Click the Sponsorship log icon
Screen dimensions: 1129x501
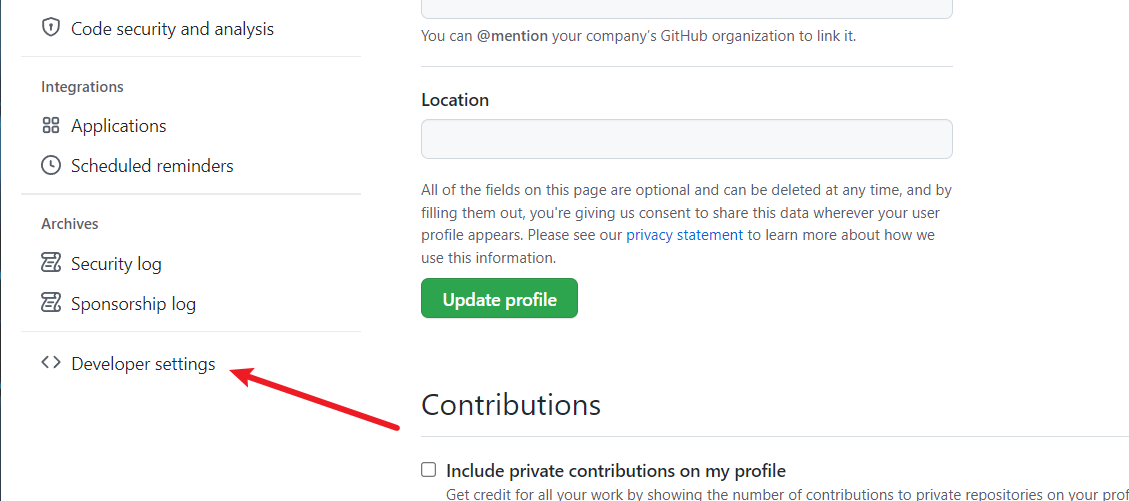tap(50, 303)
